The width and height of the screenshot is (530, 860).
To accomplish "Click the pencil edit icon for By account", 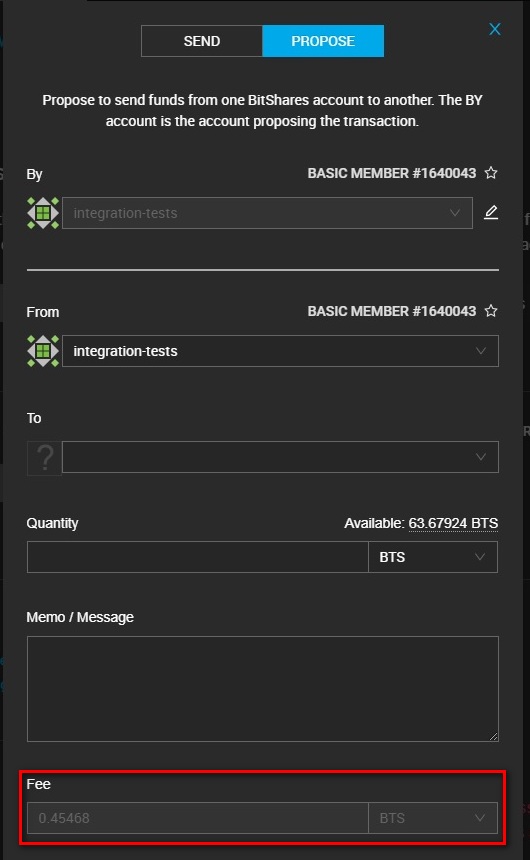I will pos(491,212).
